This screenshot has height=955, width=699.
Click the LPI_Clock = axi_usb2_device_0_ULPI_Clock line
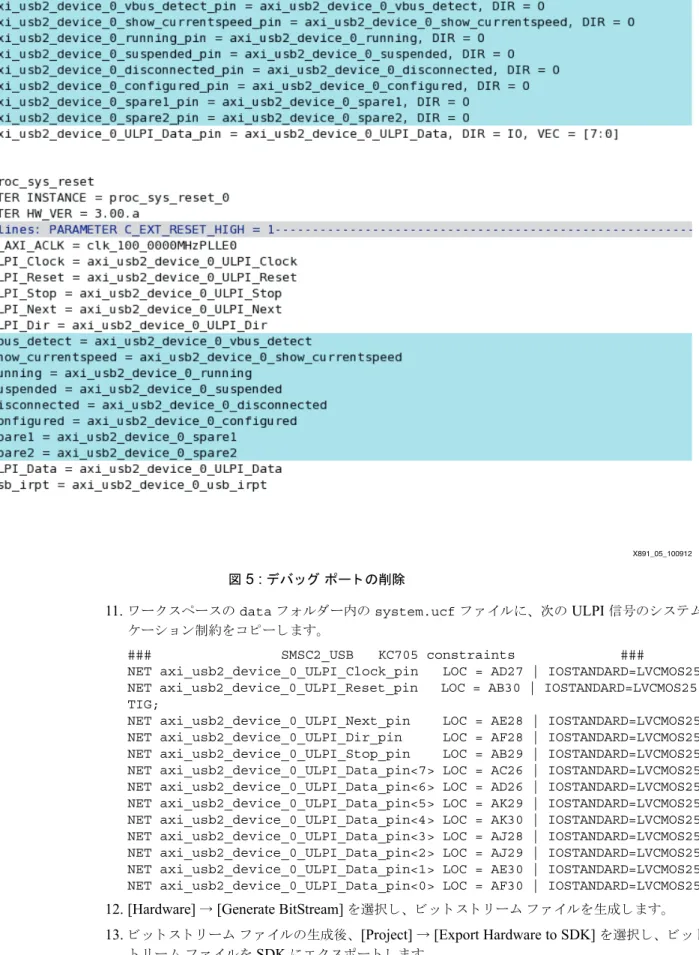click(x=149, y=261)
